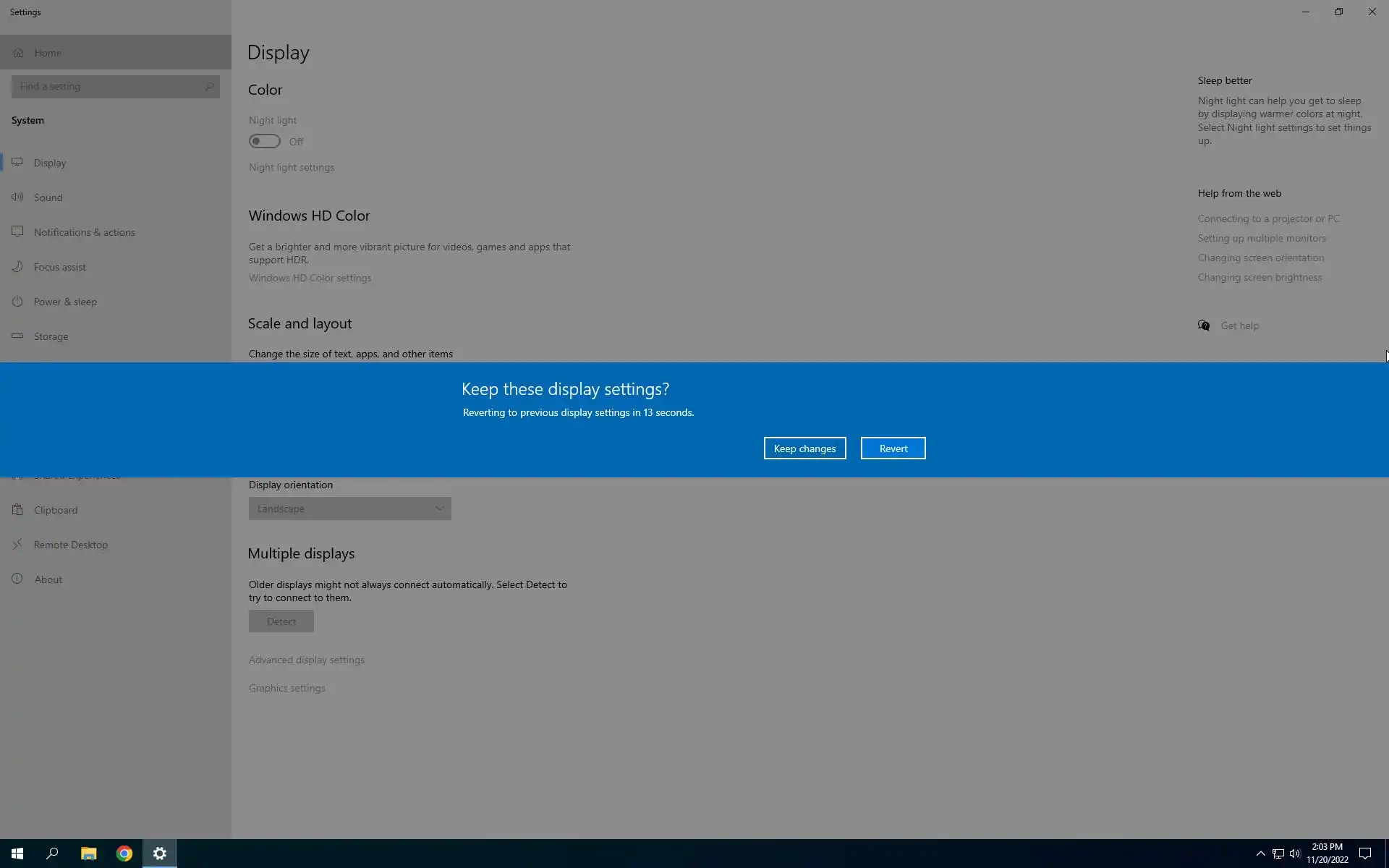This screenshot has width=1389, height=868.
Task: Click the Home icon in sidebar
Action: click(x=18, y=53)
